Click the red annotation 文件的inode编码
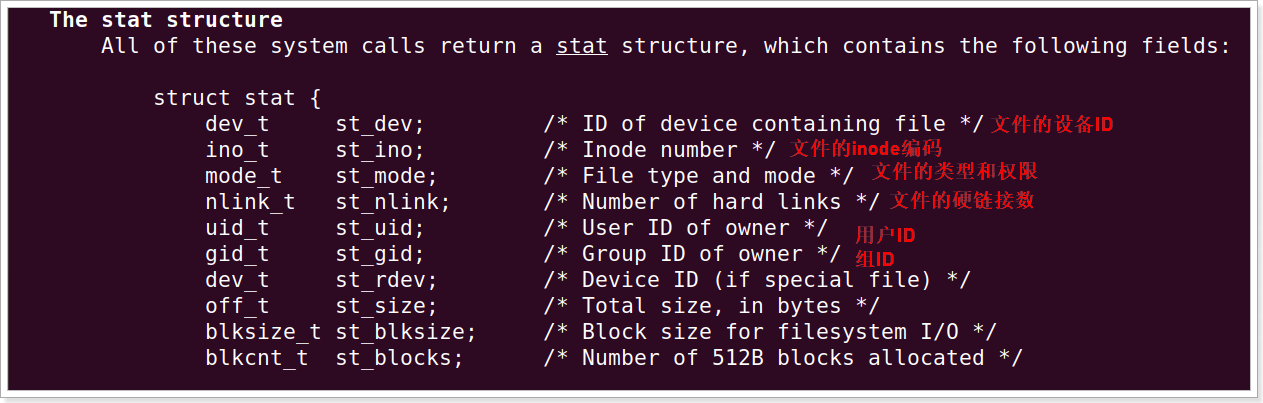Screen dimensions: 1263x403 tap(865, 150)
